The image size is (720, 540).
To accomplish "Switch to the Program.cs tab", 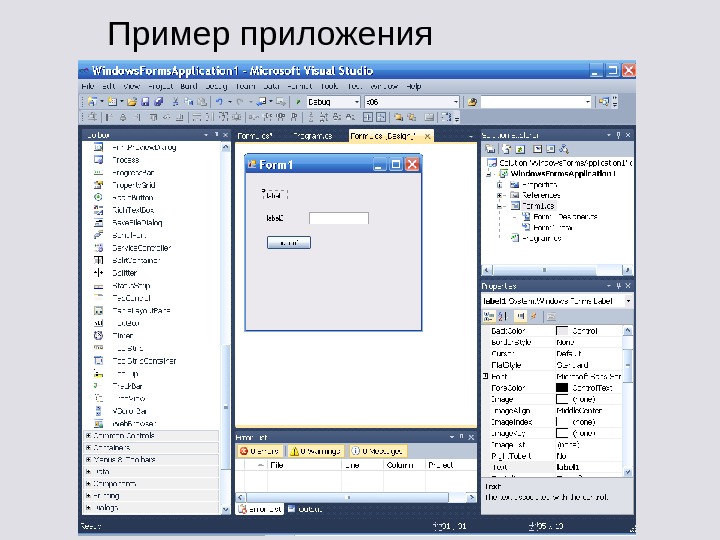I will point(312,136).
